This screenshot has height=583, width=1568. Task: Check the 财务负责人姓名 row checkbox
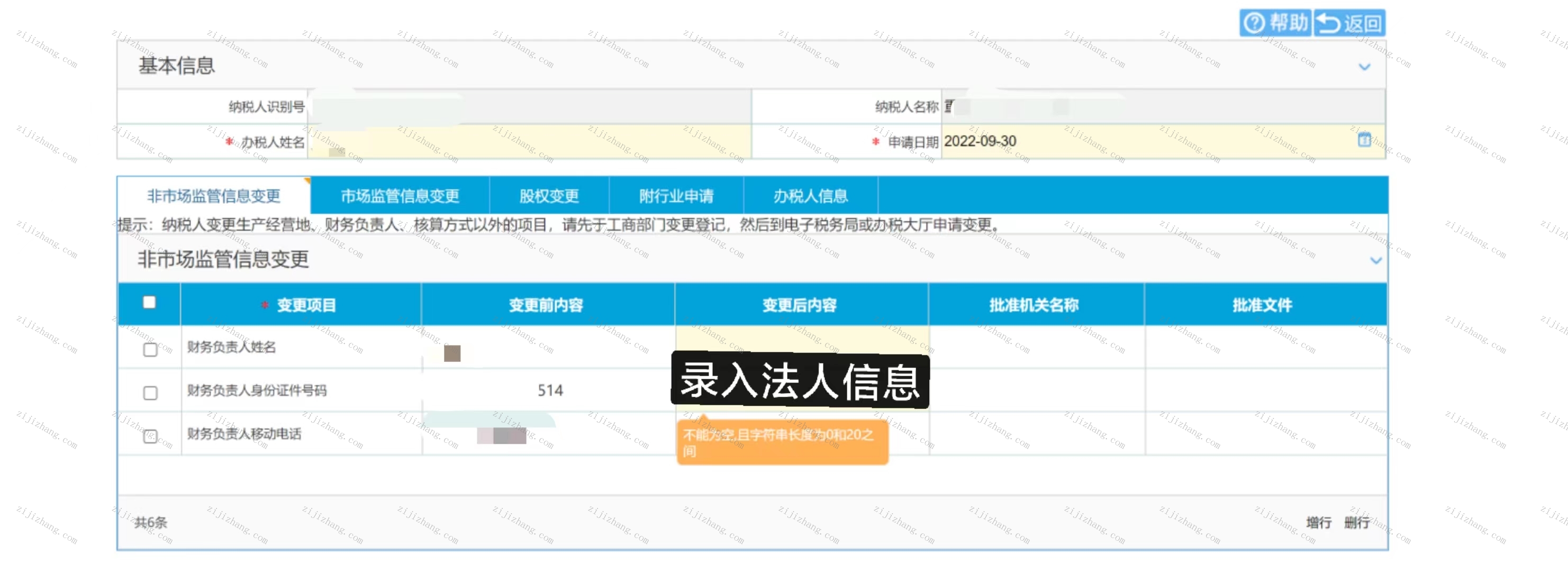click(150, 349)
